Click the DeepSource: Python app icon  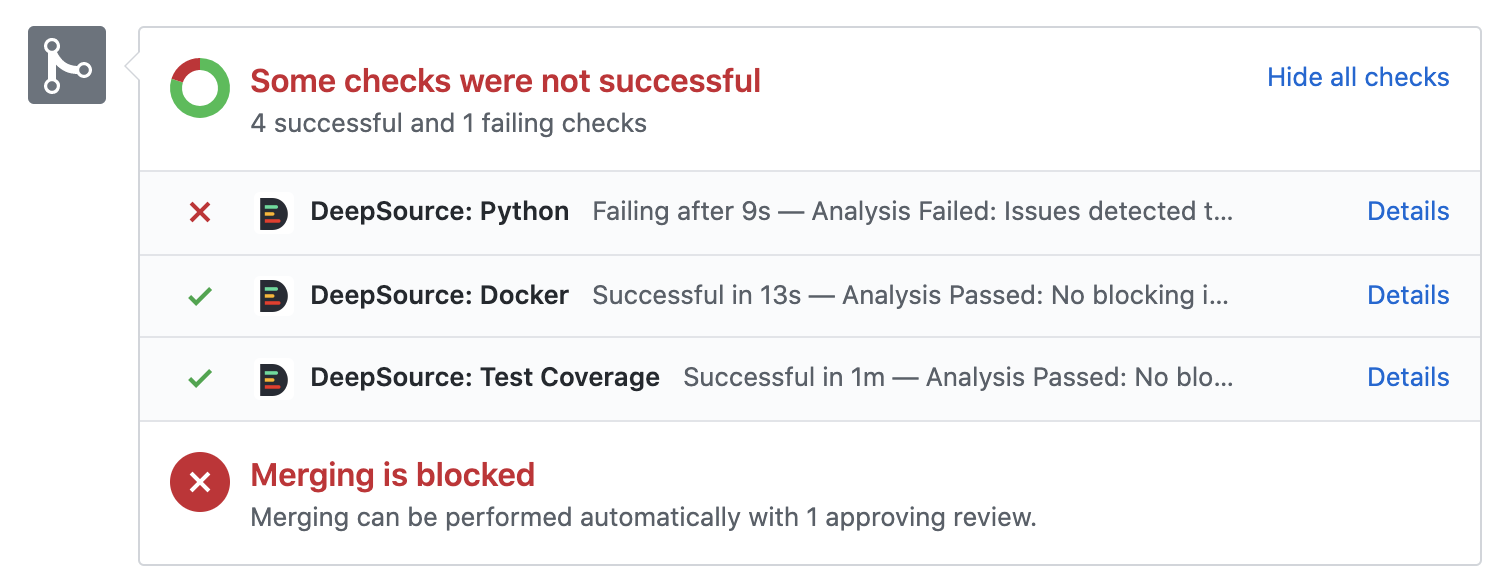click(274, 212)
